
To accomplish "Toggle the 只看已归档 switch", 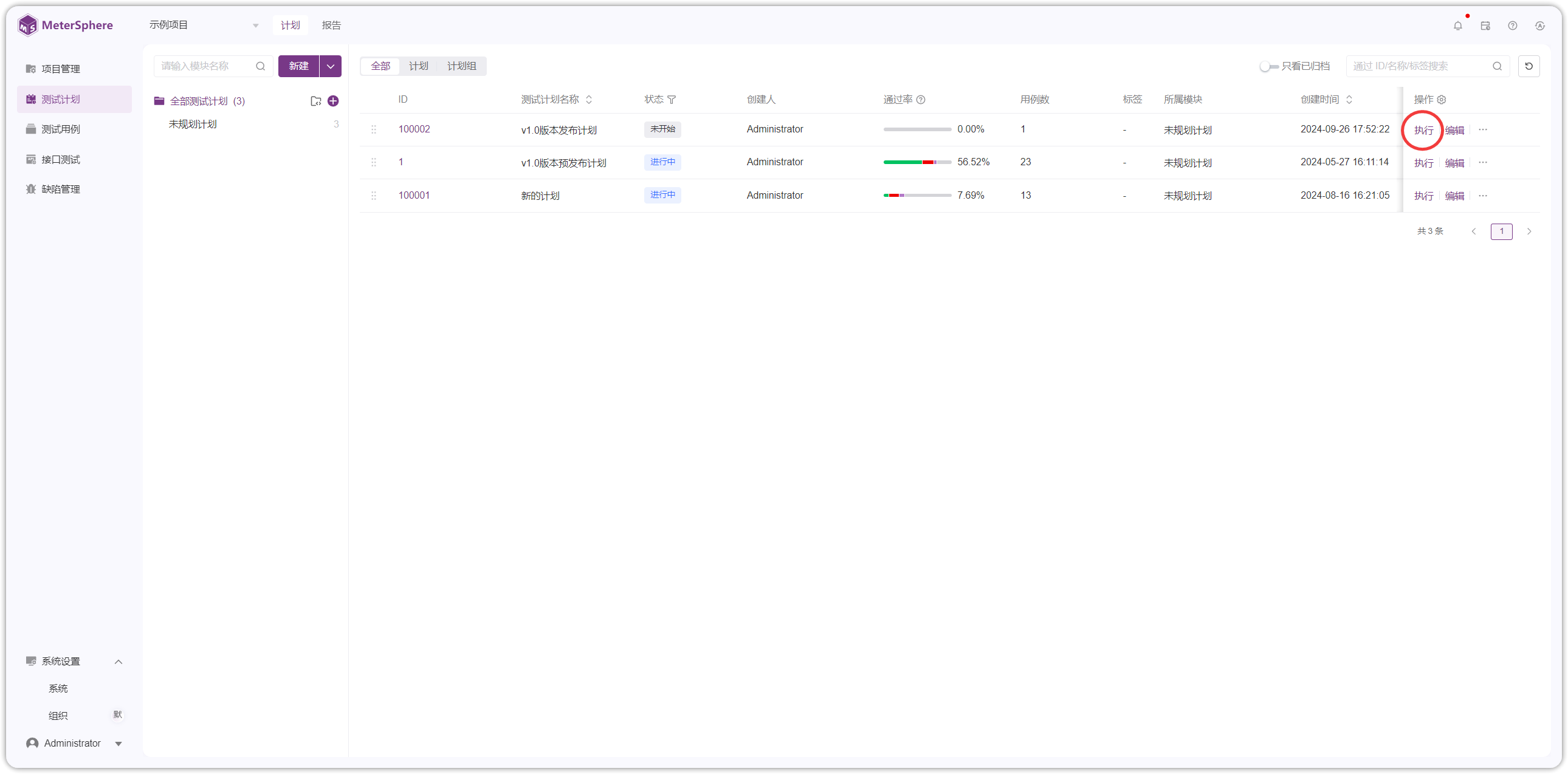I will (1268, 66).
